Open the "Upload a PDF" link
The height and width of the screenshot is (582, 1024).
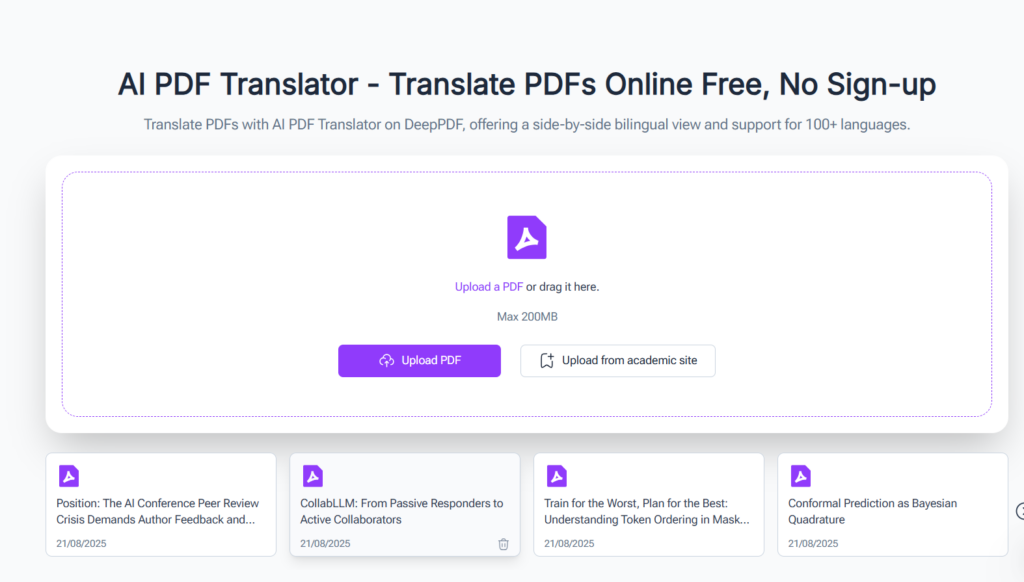point(488,286)
